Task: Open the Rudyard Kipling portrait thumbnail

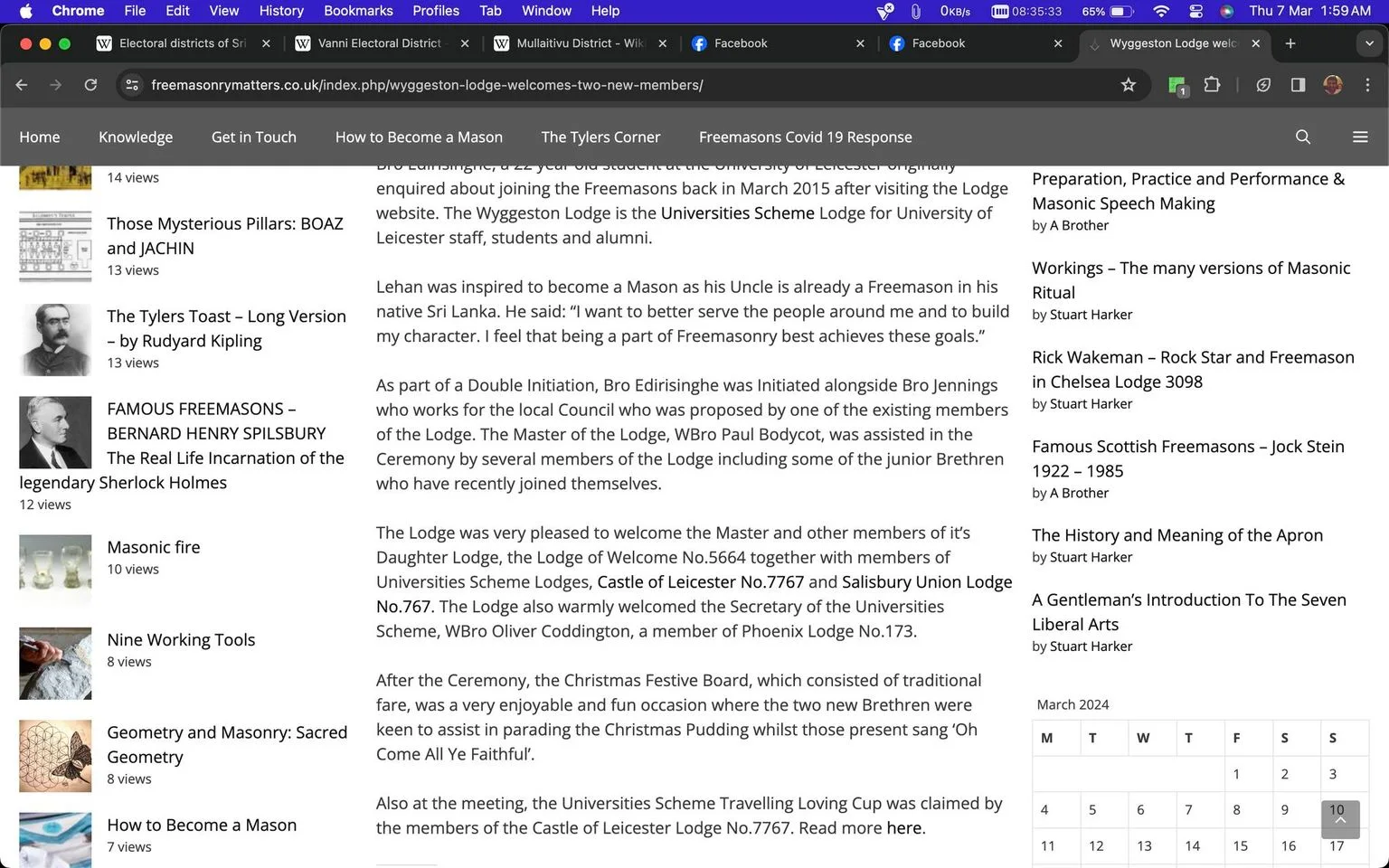Action: click(x=55, y=340)
